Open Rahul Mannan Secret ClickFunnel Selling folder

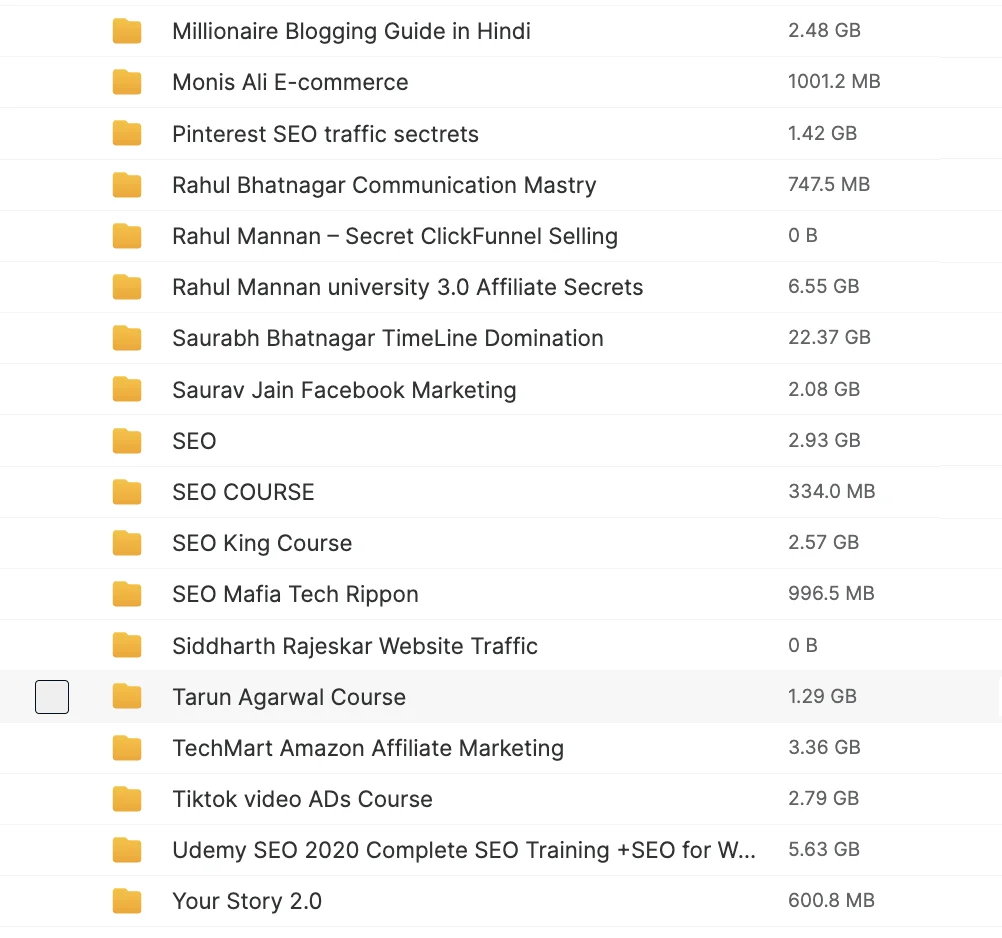(394, 237)
